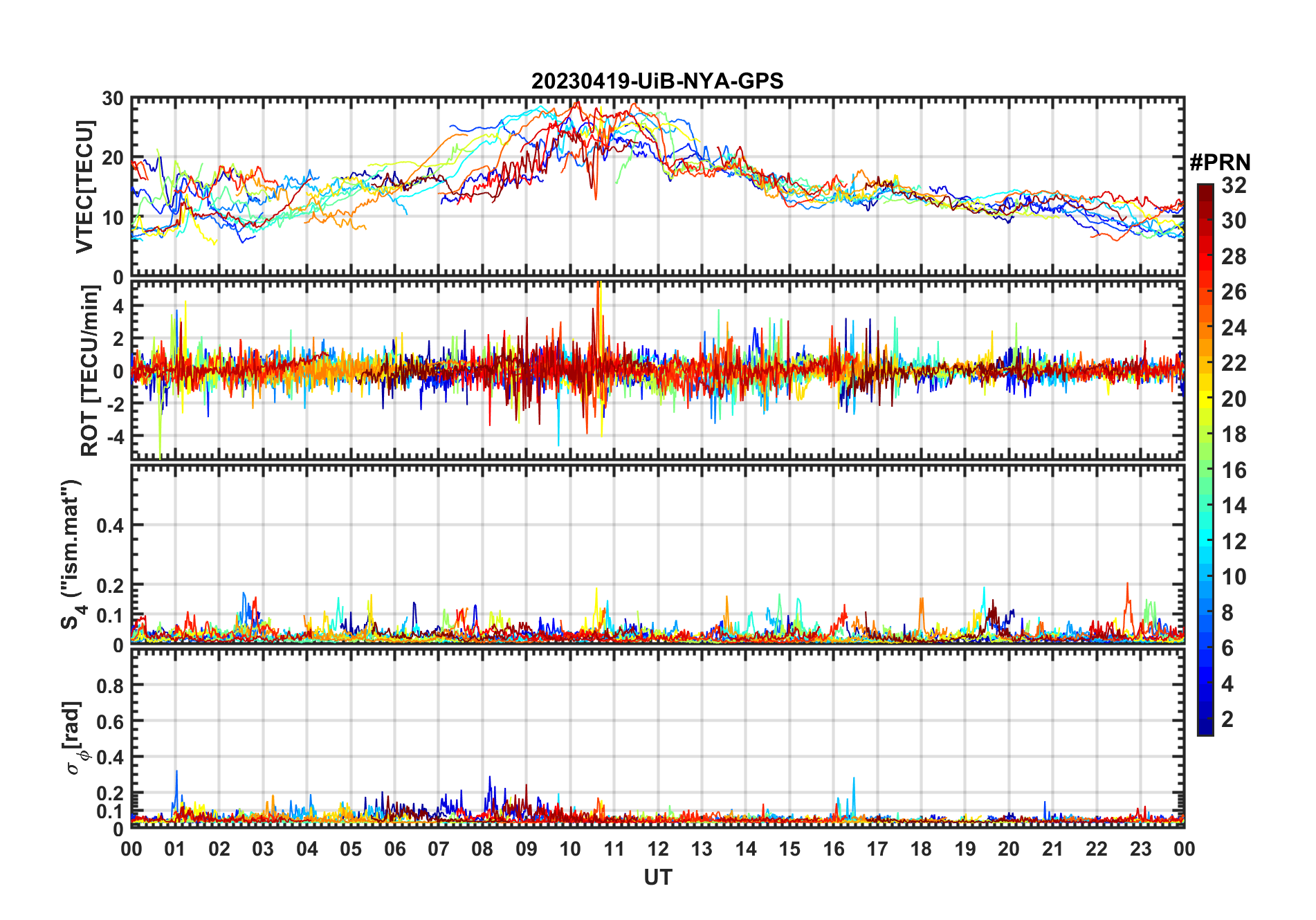1316x920 pixels.
Task: Click the 4 tick on the ROT axis
Action: (118, 306)
